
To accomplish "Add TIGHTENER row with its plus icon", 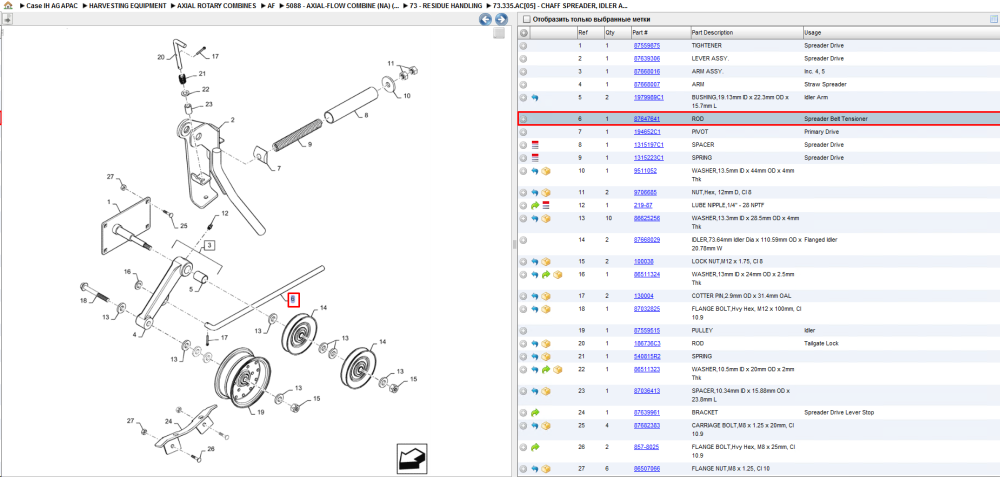I will point(524,46).
